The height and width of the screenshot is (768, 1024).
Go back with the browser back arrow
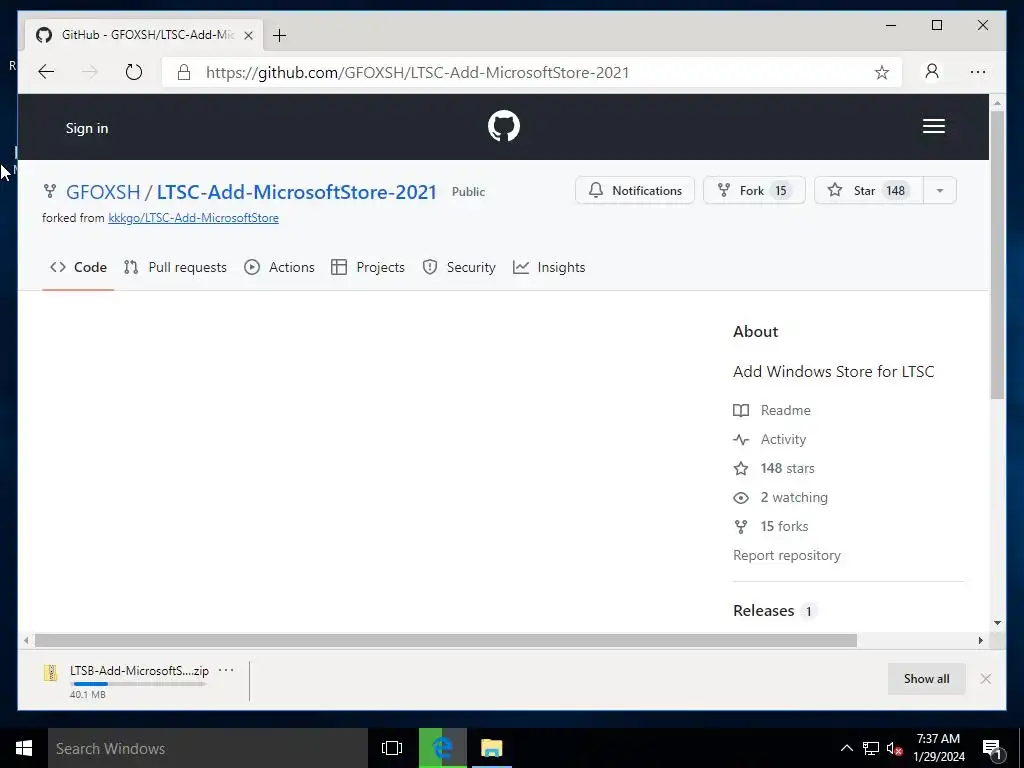pos(46,72)
